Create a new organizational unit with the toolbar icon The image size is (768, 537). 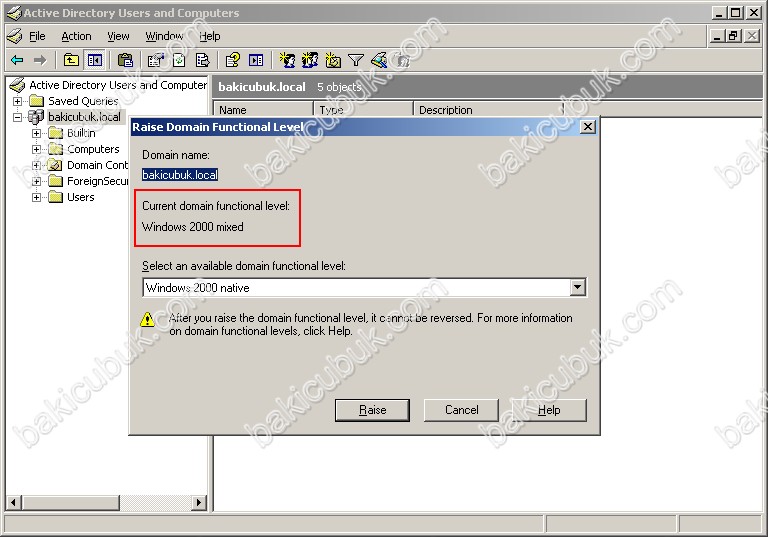[x=333, y=60]
